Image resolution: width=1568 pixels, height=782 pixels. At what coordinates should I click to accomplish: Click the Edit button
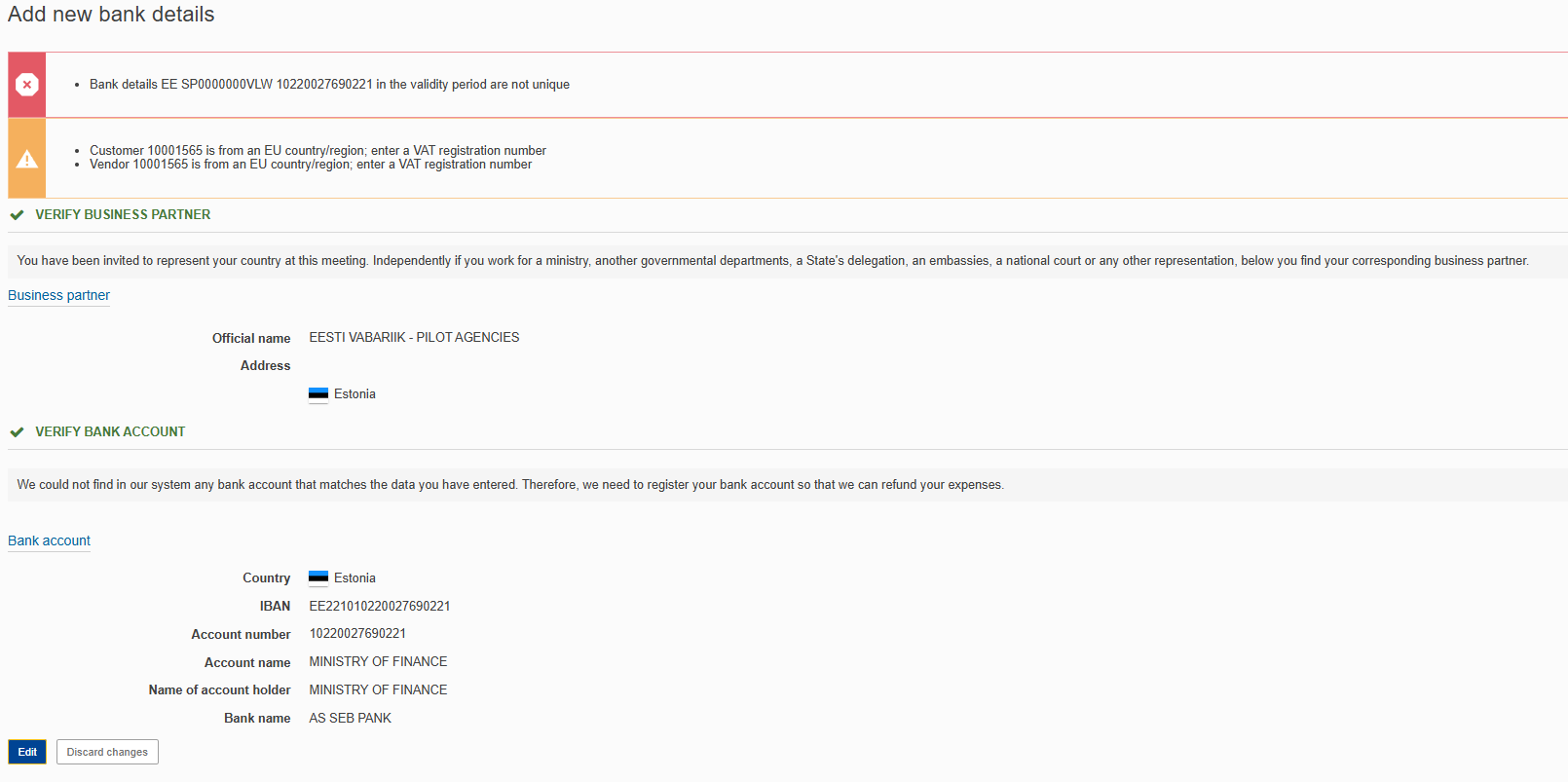point(27,752)
